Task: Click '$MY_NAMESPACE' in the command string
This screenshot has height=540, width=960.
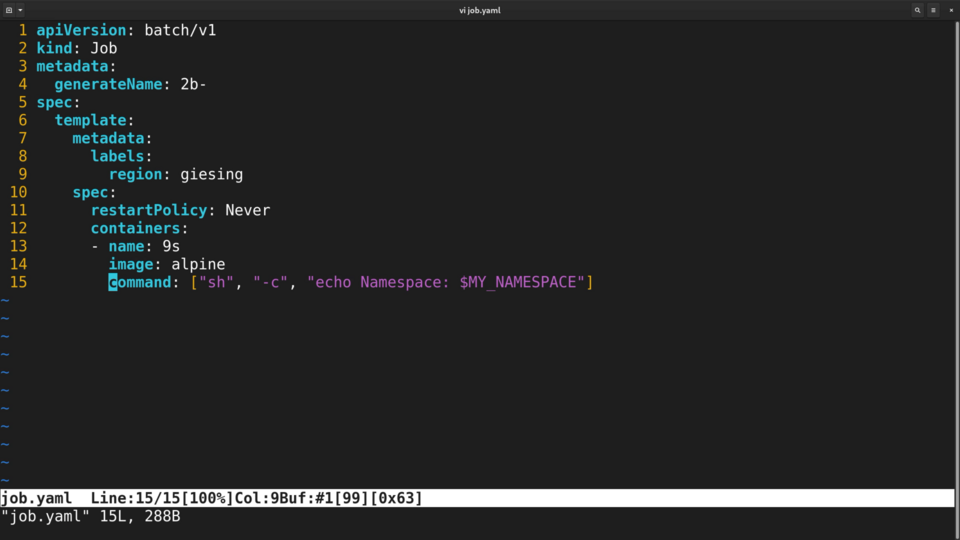Action: tap(517, 282)
